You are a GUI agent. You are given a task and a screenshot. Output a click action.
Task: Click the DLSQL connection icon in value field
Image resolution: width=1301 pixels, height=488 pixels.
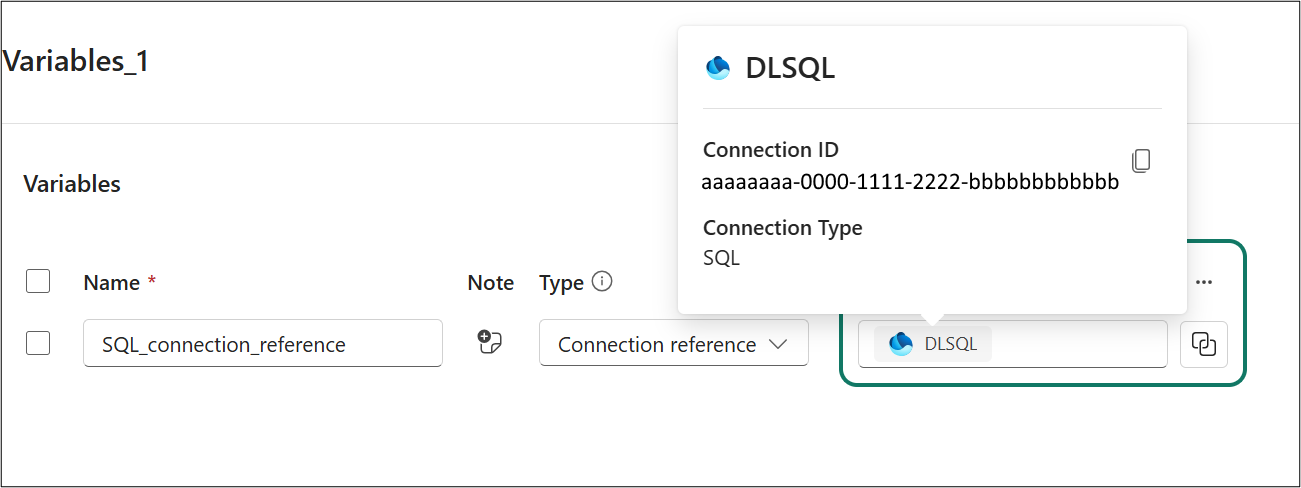tap(901, 344)
